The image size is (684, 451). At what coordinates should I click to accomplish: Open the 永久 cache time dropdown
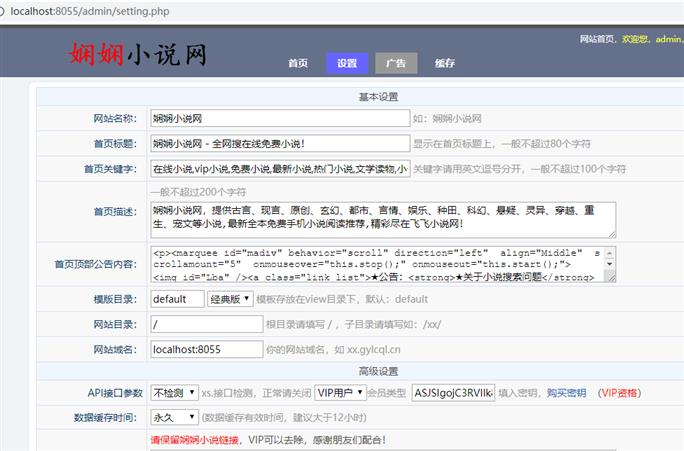coord(174,417)
